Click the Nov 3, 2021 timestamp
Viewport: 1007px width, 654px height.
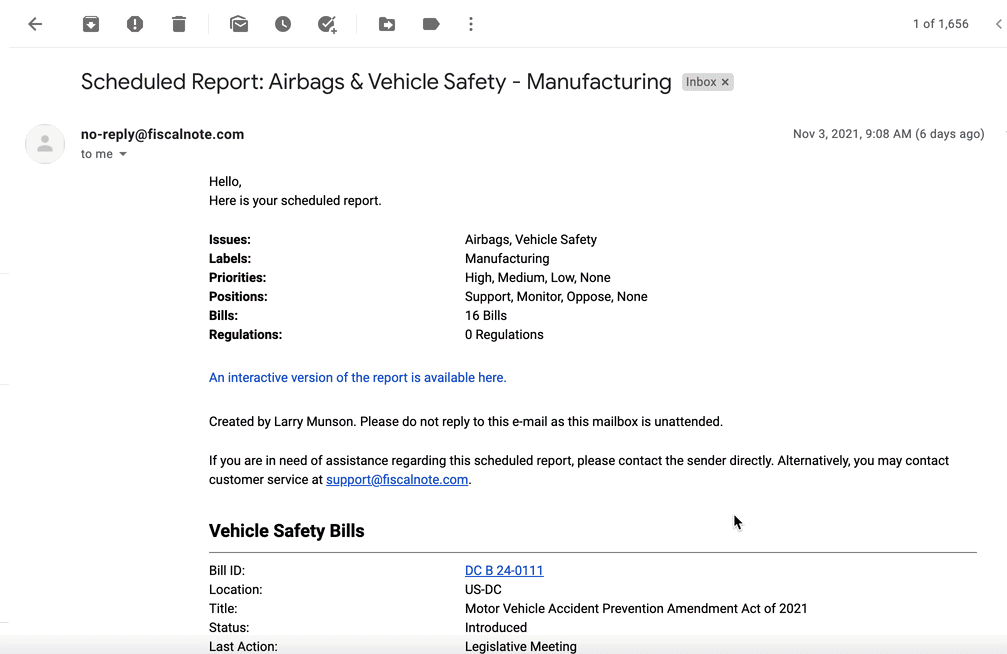[x=888, y=134]
